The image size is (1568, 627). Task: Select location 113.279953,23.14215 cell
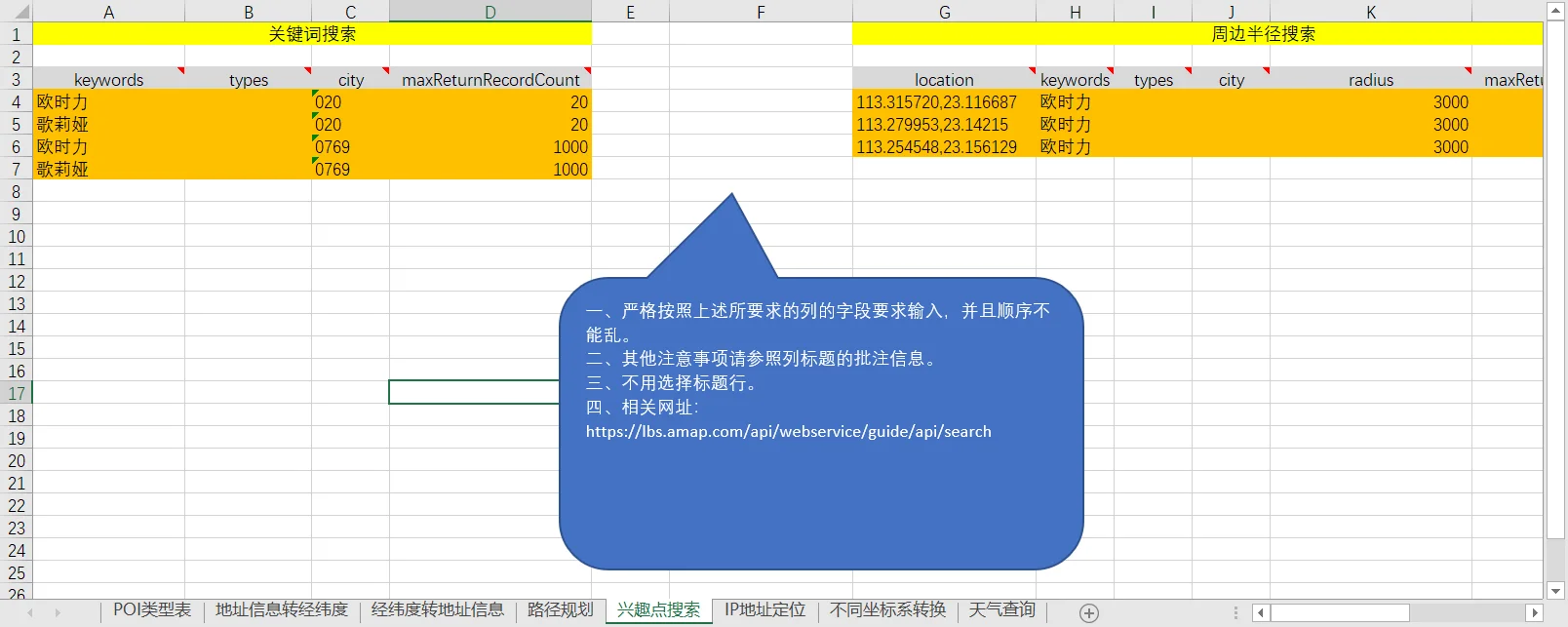click(x=944, y=124)
